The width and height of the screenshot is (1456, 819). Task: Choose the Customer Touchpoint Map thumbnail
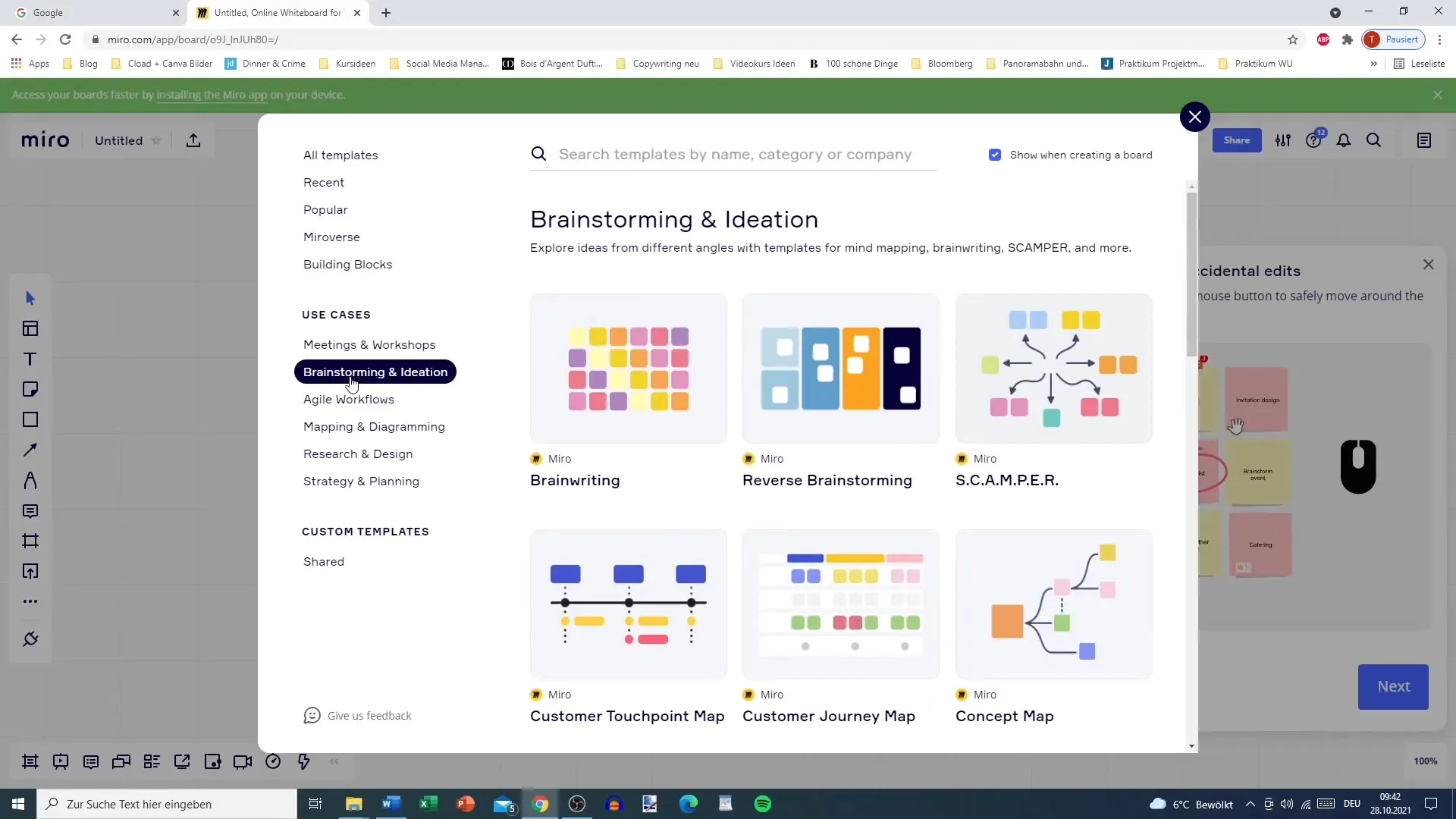tap(629, 604)
